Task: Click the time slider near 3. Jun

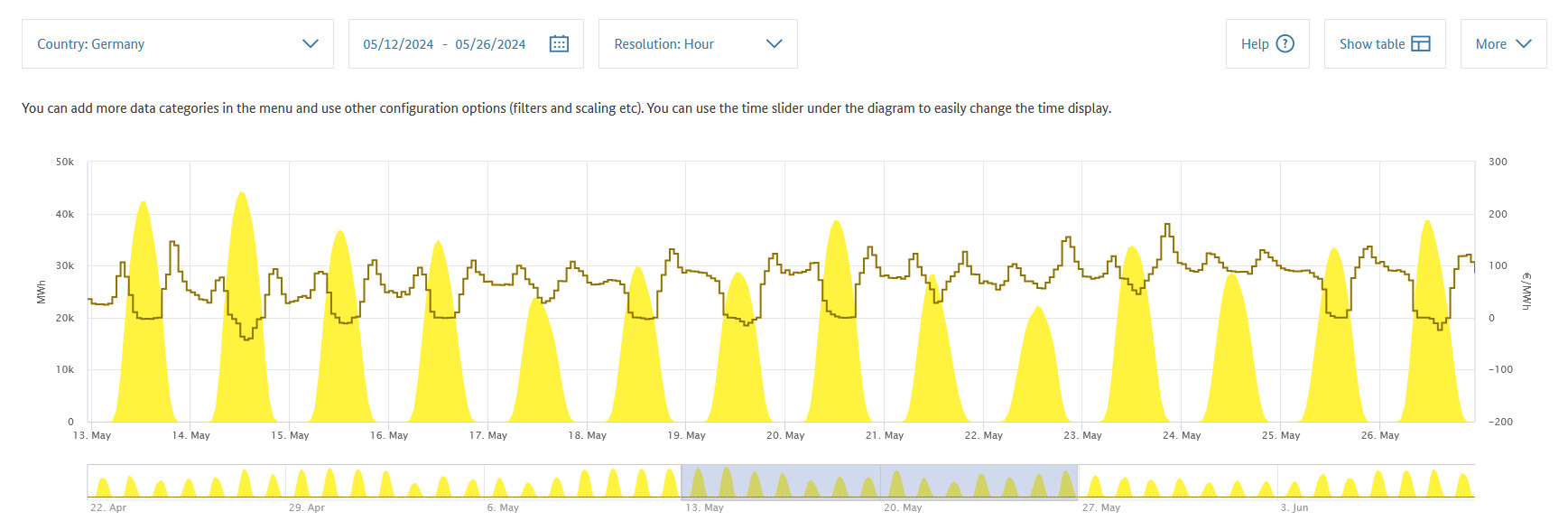Action: pos(1293,483)
